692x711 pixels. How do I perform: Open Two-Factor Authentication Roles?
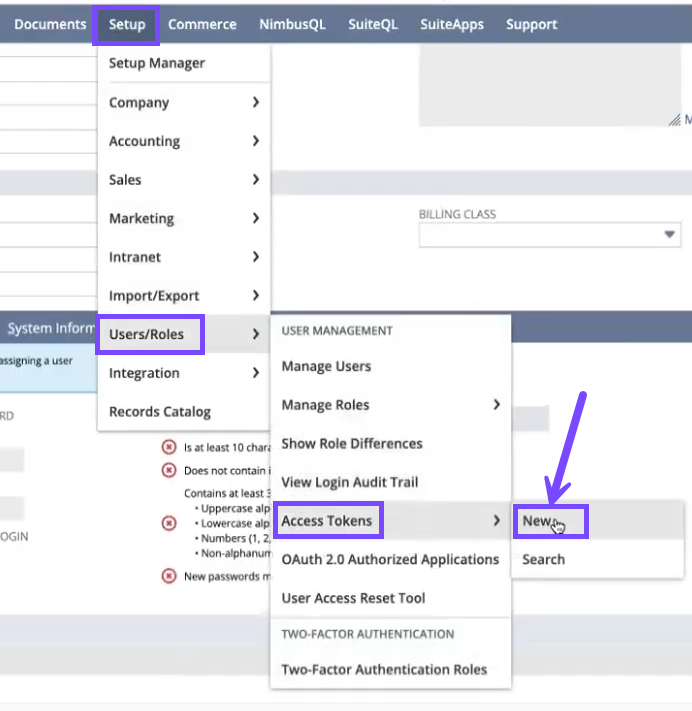[x=384, y=669]
